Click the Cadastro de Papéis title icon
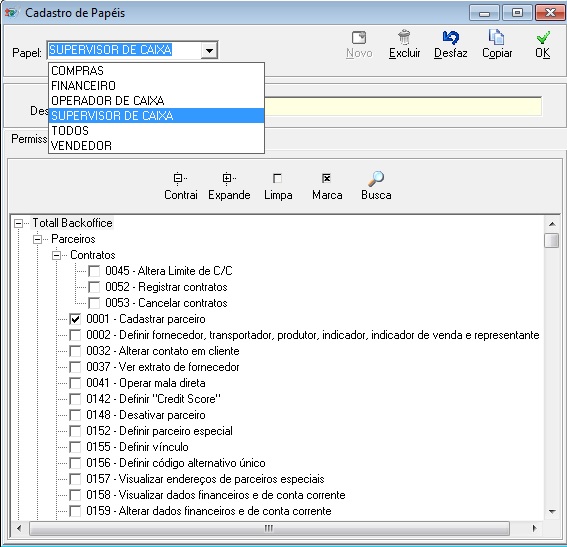The width and height of the screenshot is (567, 547). pos(11,13)
